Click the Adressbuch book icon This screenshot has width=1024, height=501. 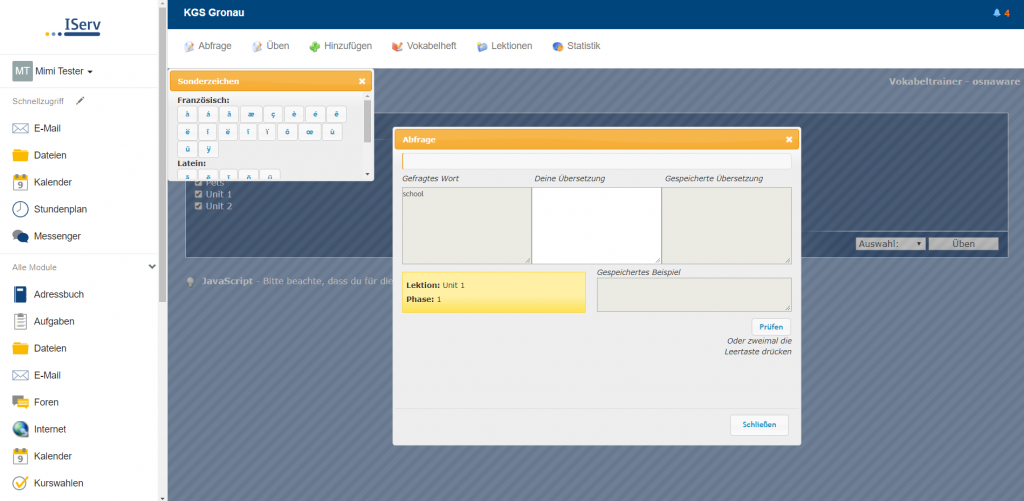pos(20,295)
